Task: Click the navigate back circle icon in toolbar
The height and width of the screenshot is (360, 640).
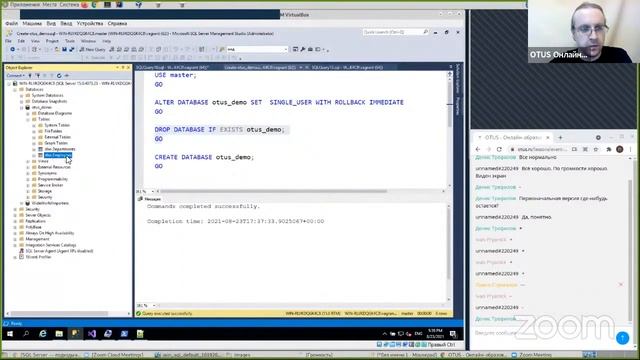Action: point(13,49)
